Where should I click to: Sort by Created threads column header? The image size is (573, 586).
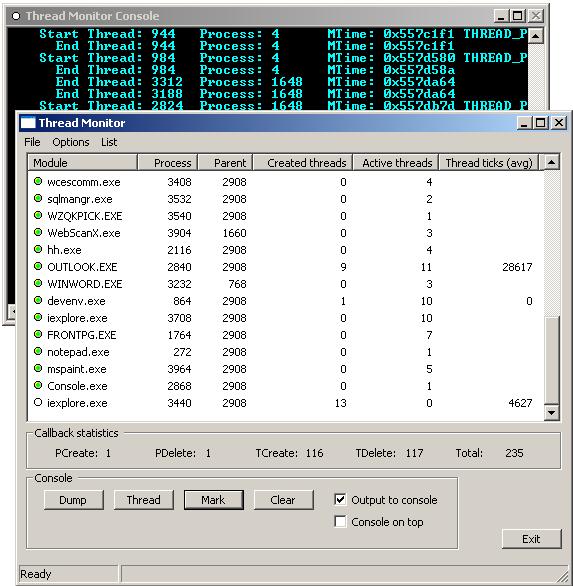pyautogui.click(x=303, y=163)
